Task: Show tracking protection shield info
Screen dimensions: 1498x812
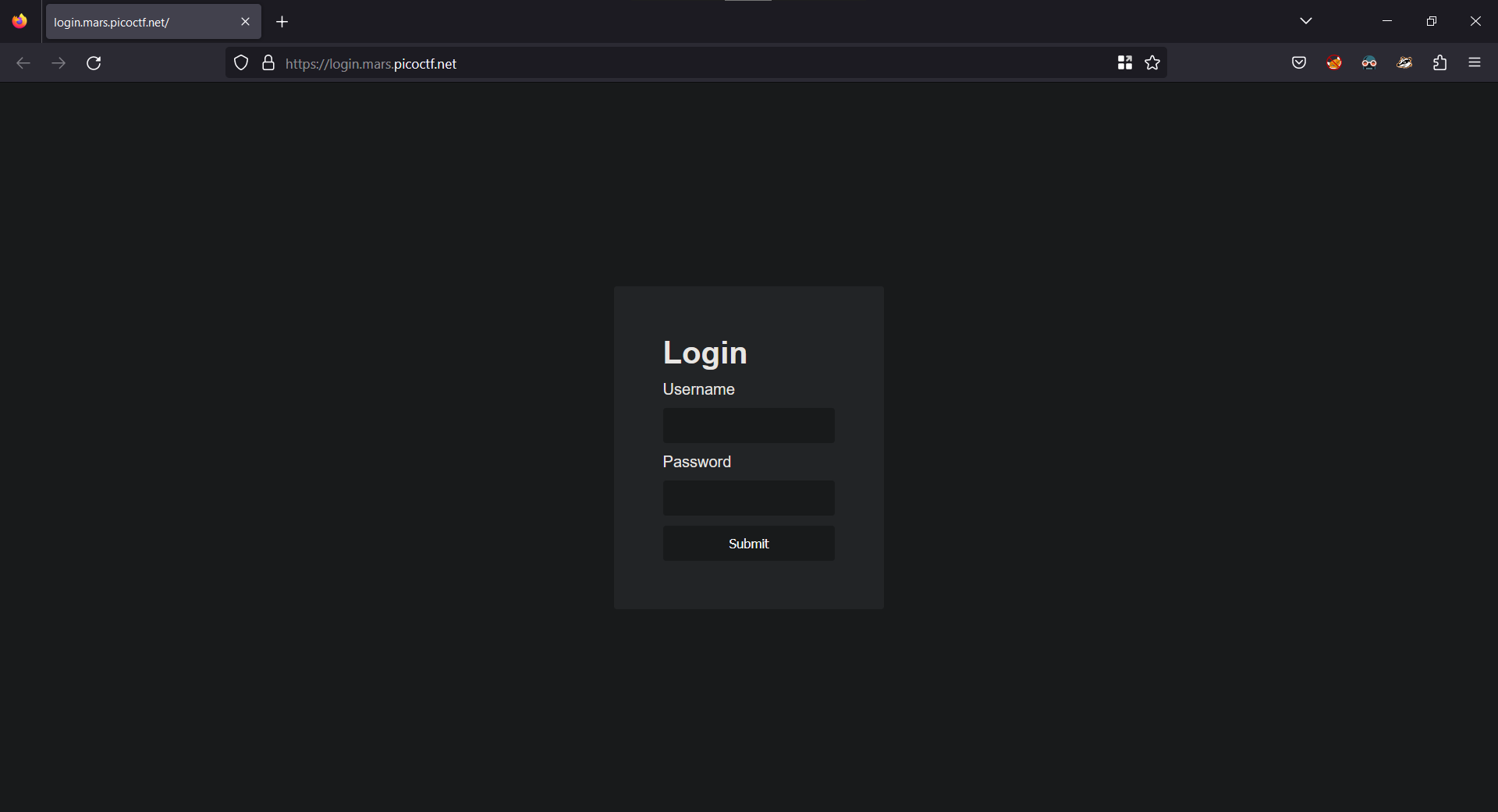Action: tap(241, 63)
